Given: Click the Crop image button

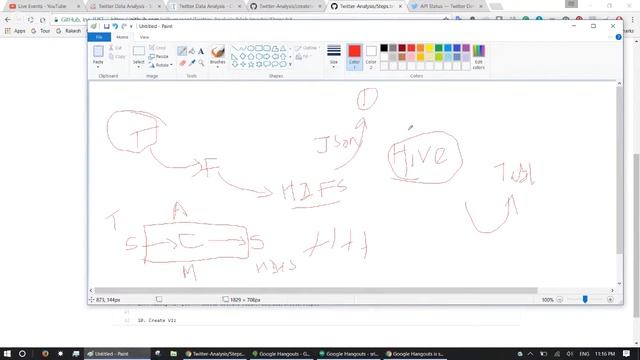Looking at the screenshot, I should tap(158, 48).
